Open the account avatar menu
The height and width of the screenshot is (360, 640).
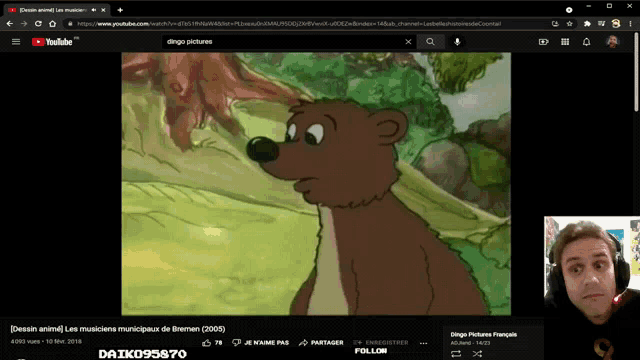612,42
